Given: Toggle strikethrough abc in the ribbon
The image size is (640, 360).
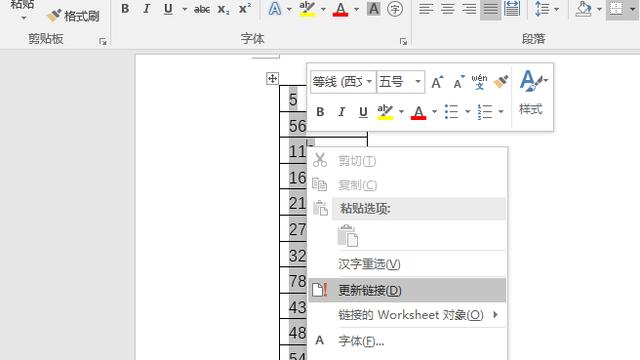Looking at the screenshot, I should coord(202,9).
